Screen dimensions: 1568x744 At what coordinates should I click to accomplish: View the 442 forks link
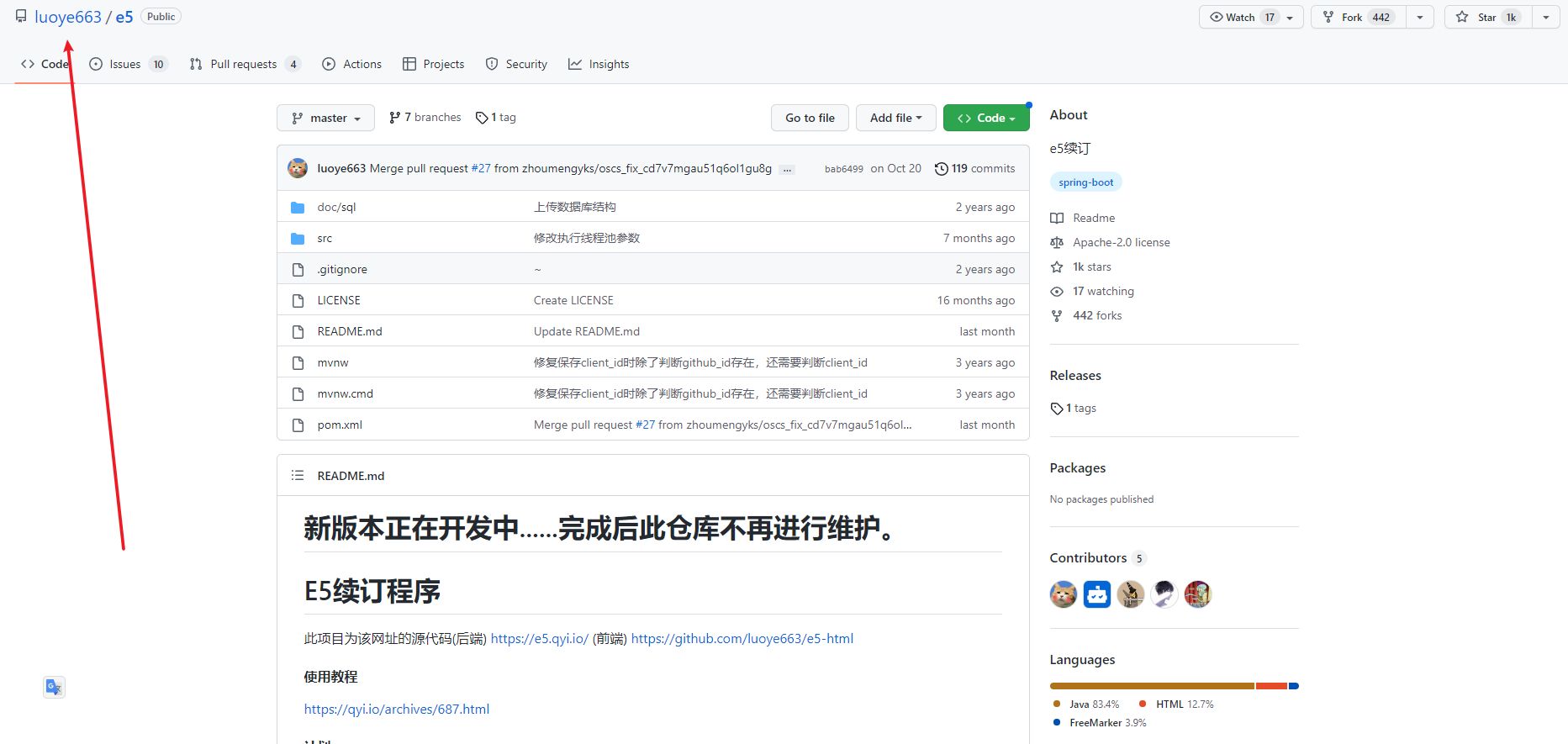(x=1086, y=315)
